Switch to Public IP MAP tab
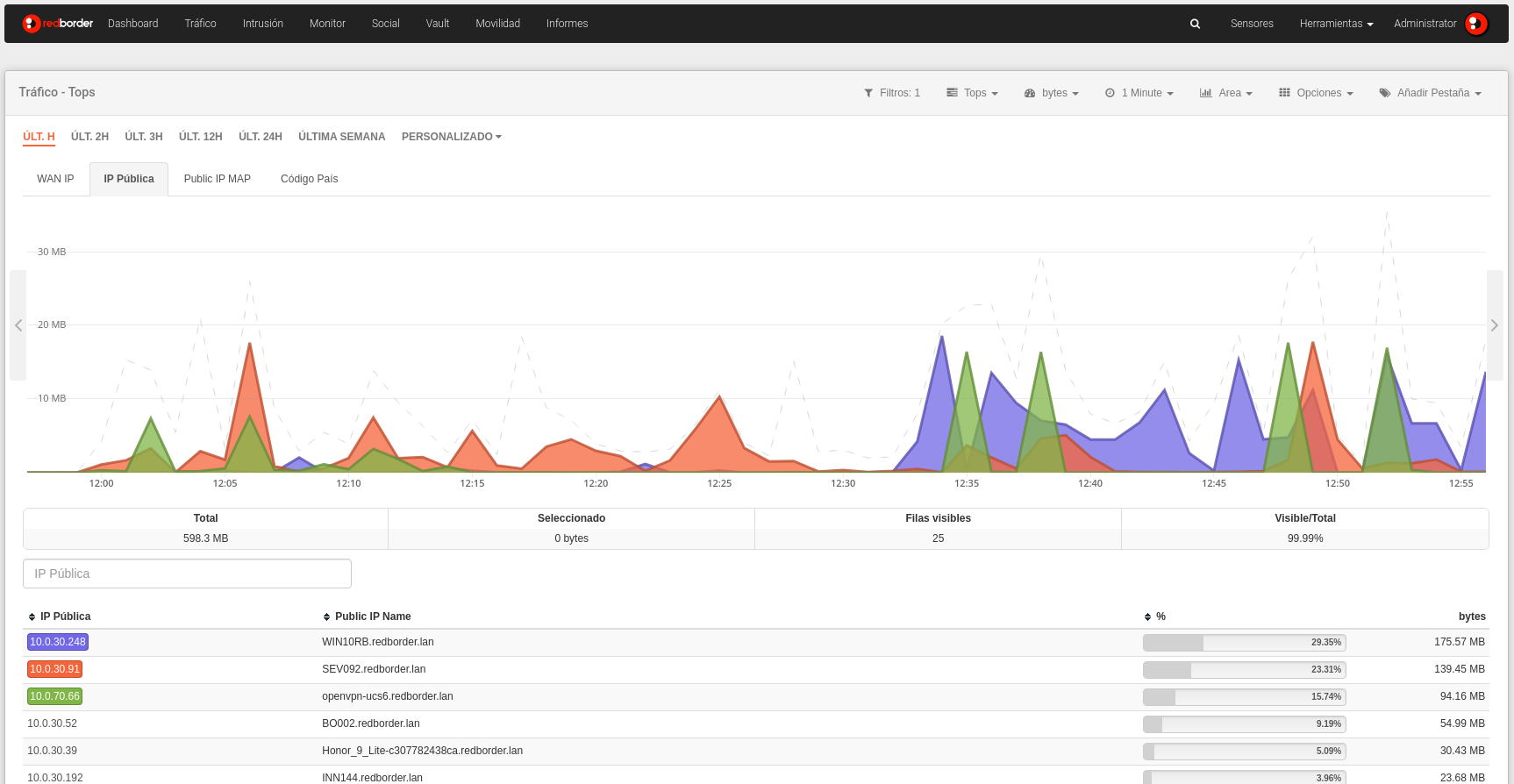This screenshot has width=1514, height=784. [x=218, y=179]
